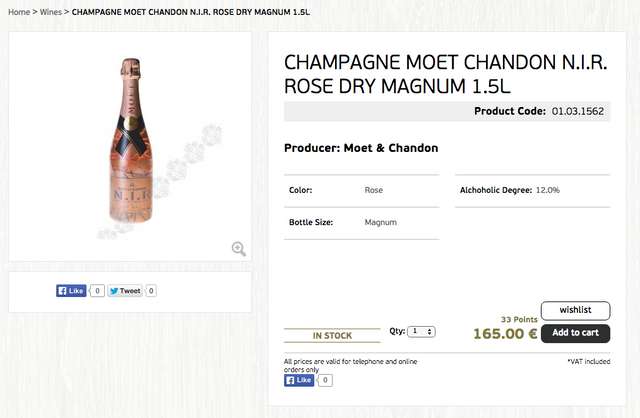Click the count bubble beside the Tweet button
This screenshot has height=418, width=640.
151,291
